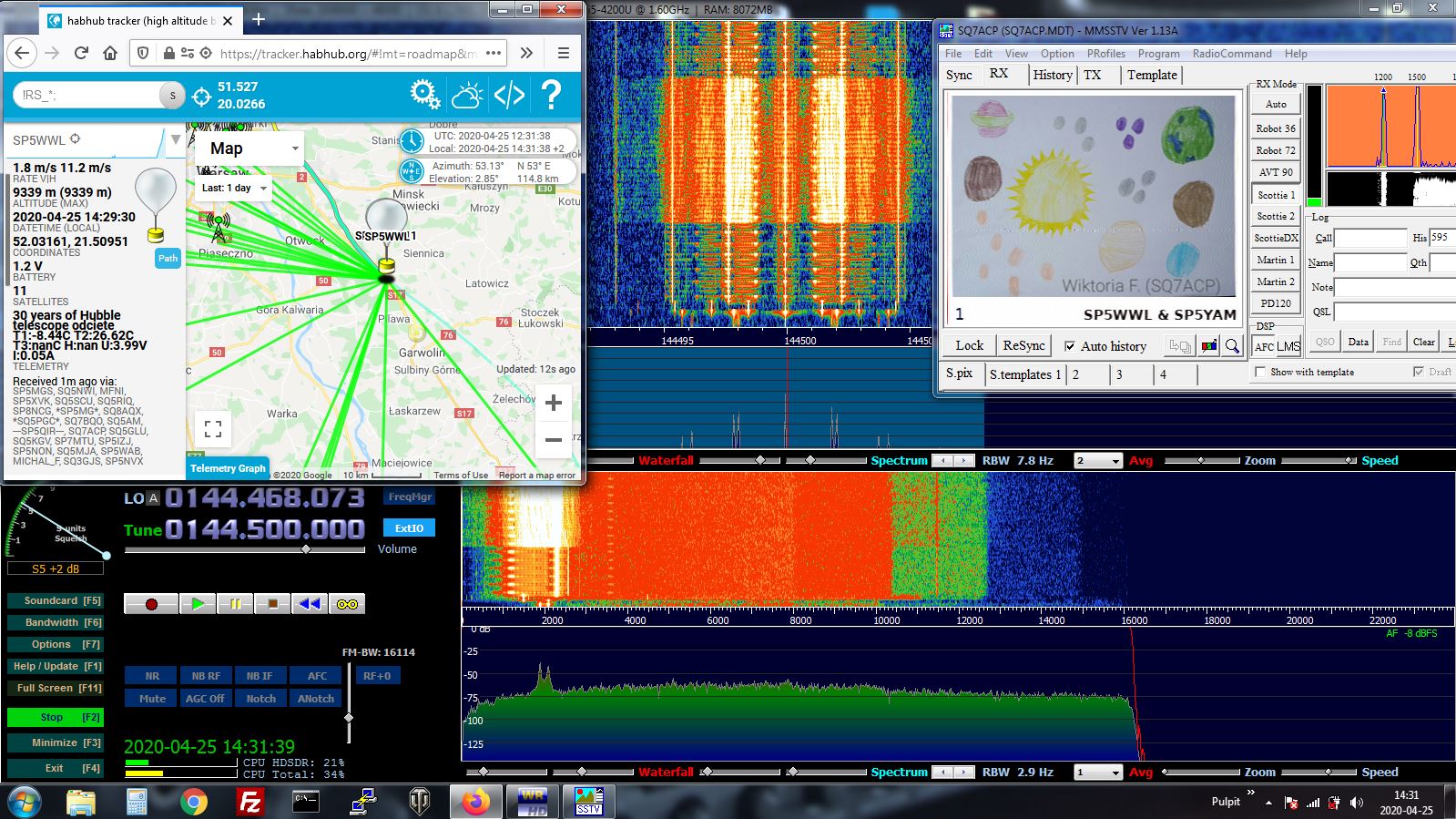Viewport: 1456px width, 819px height.
Task: Expand the SP5WWL vehicle panel arrow
Action: (x=176, y=139)
